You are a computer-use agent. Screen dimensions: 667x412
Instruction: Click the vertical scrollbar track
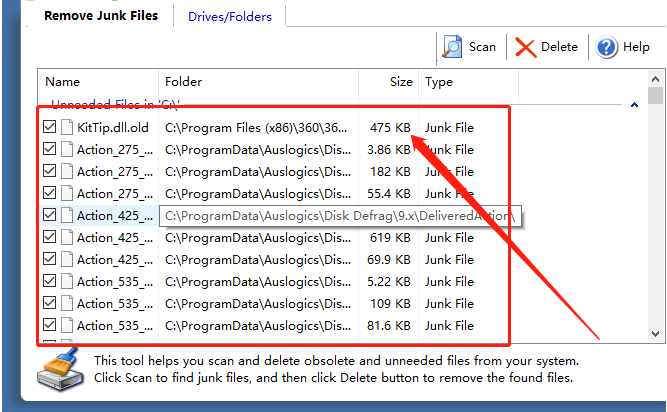[x=655, y=220]
